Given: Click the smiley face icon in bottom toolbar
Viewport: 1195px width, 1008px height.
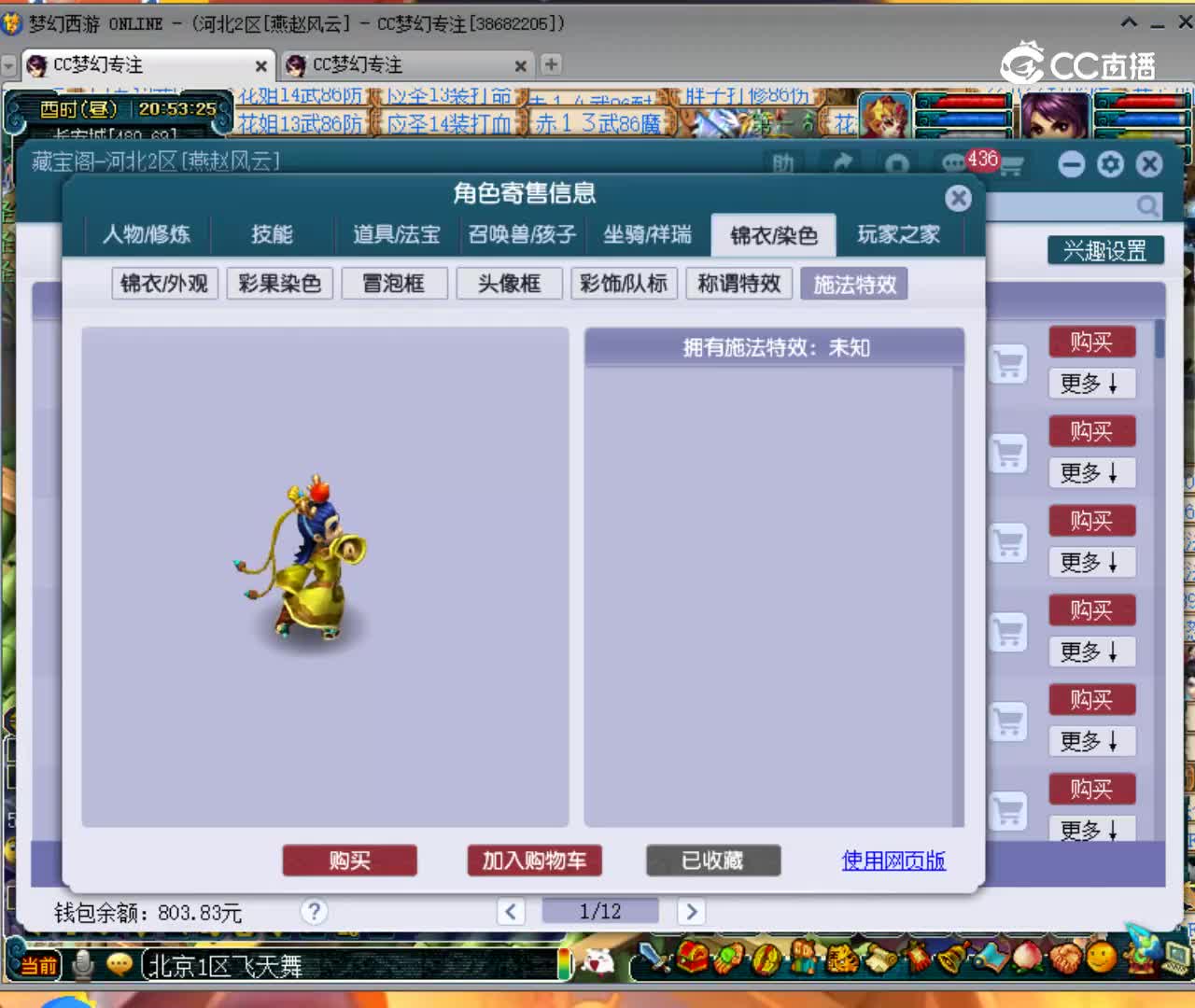Looking at the screenshot, I should (x=1102, y=959).
